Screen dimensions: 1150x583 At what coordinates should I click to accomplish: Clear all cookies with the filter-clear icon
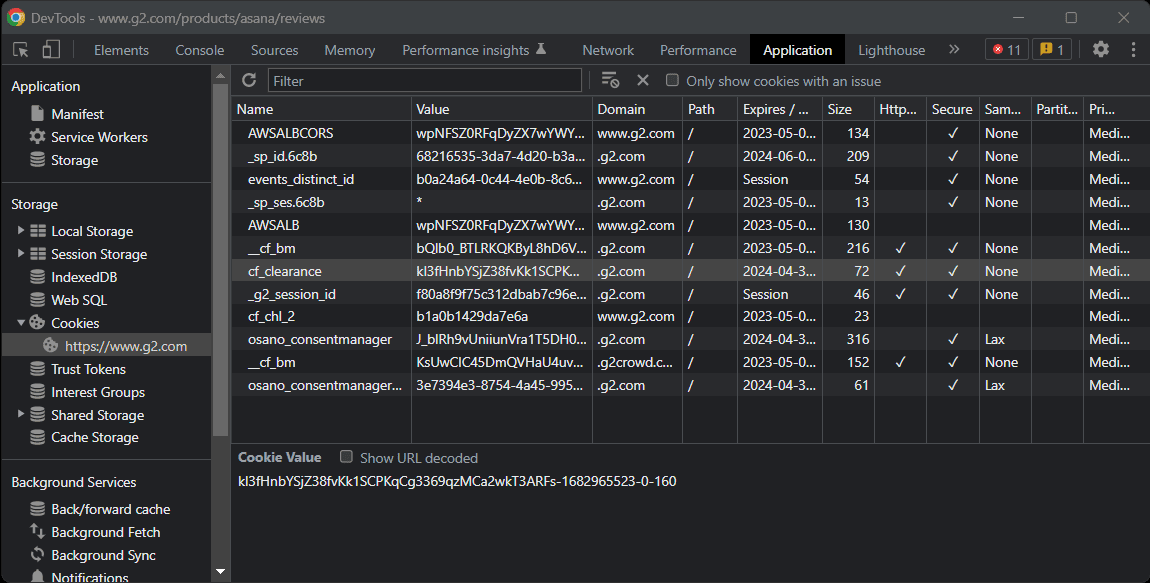(x=610, y=81)
